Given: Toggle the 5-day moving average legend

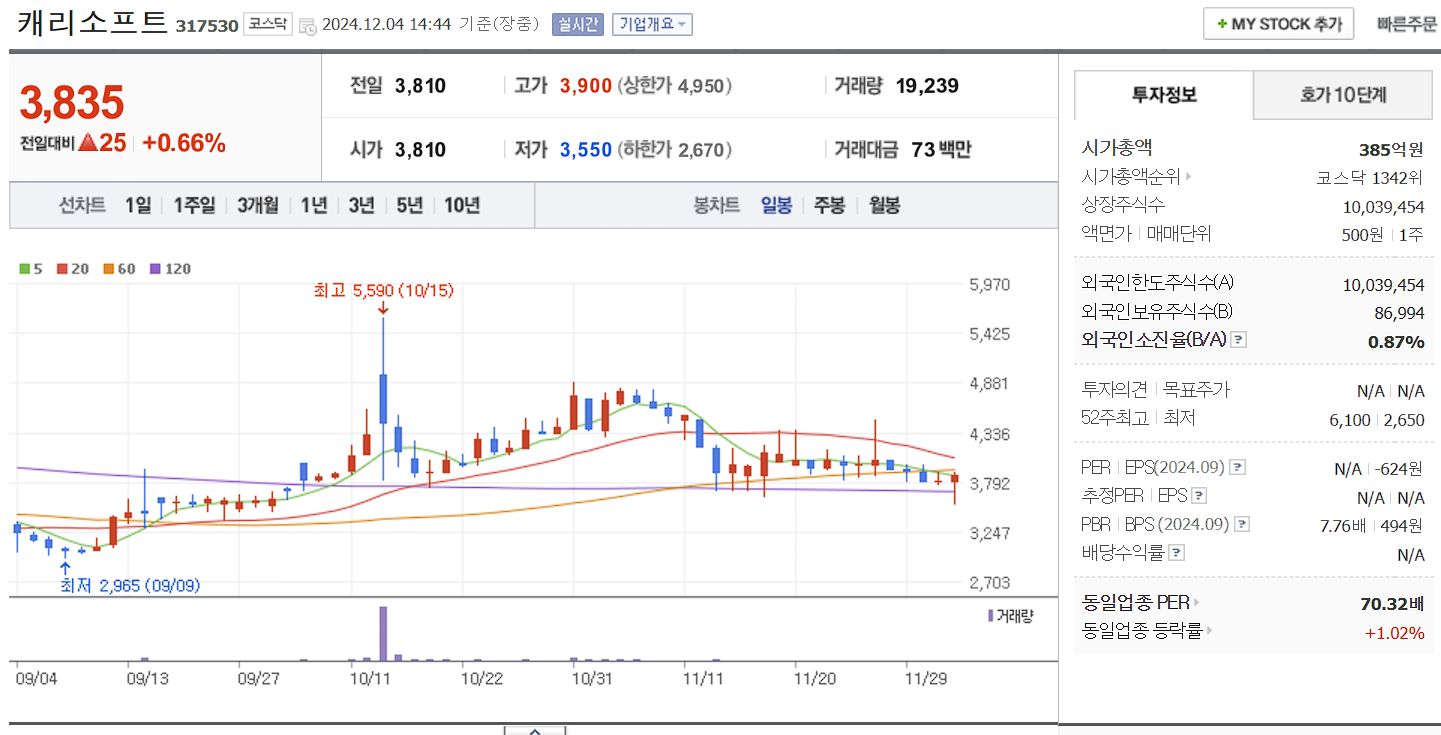Looking at the screenshot, I should 29,269.
